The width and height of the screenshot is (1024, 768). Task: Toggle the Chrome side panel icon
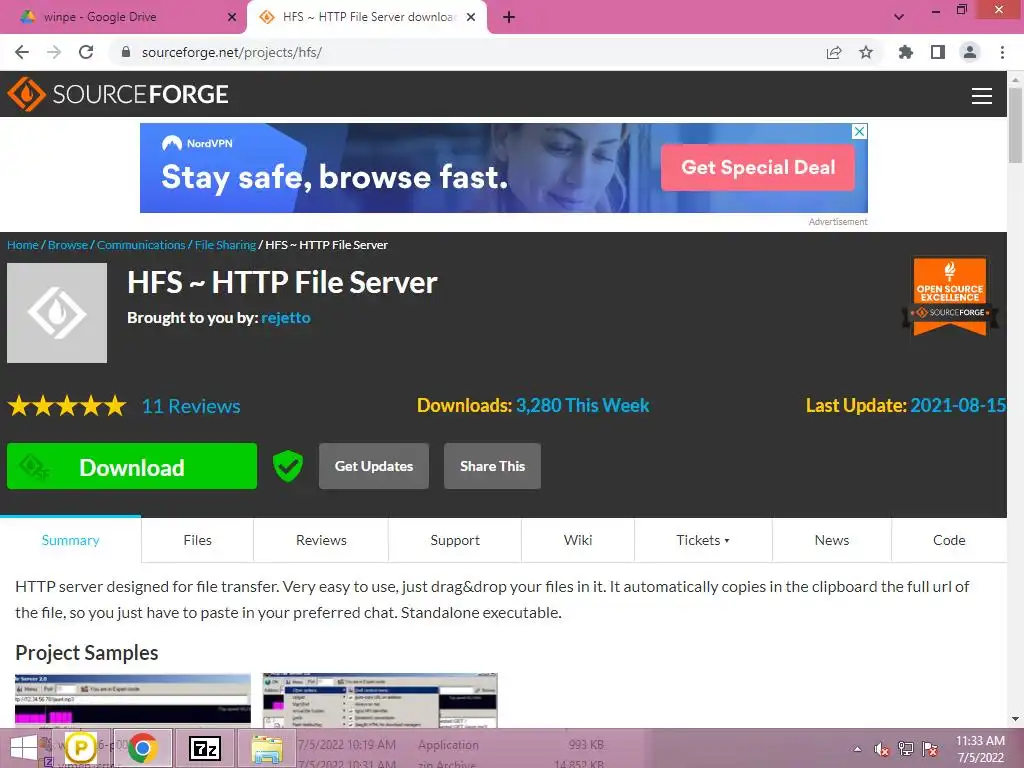tap(938, 52)
